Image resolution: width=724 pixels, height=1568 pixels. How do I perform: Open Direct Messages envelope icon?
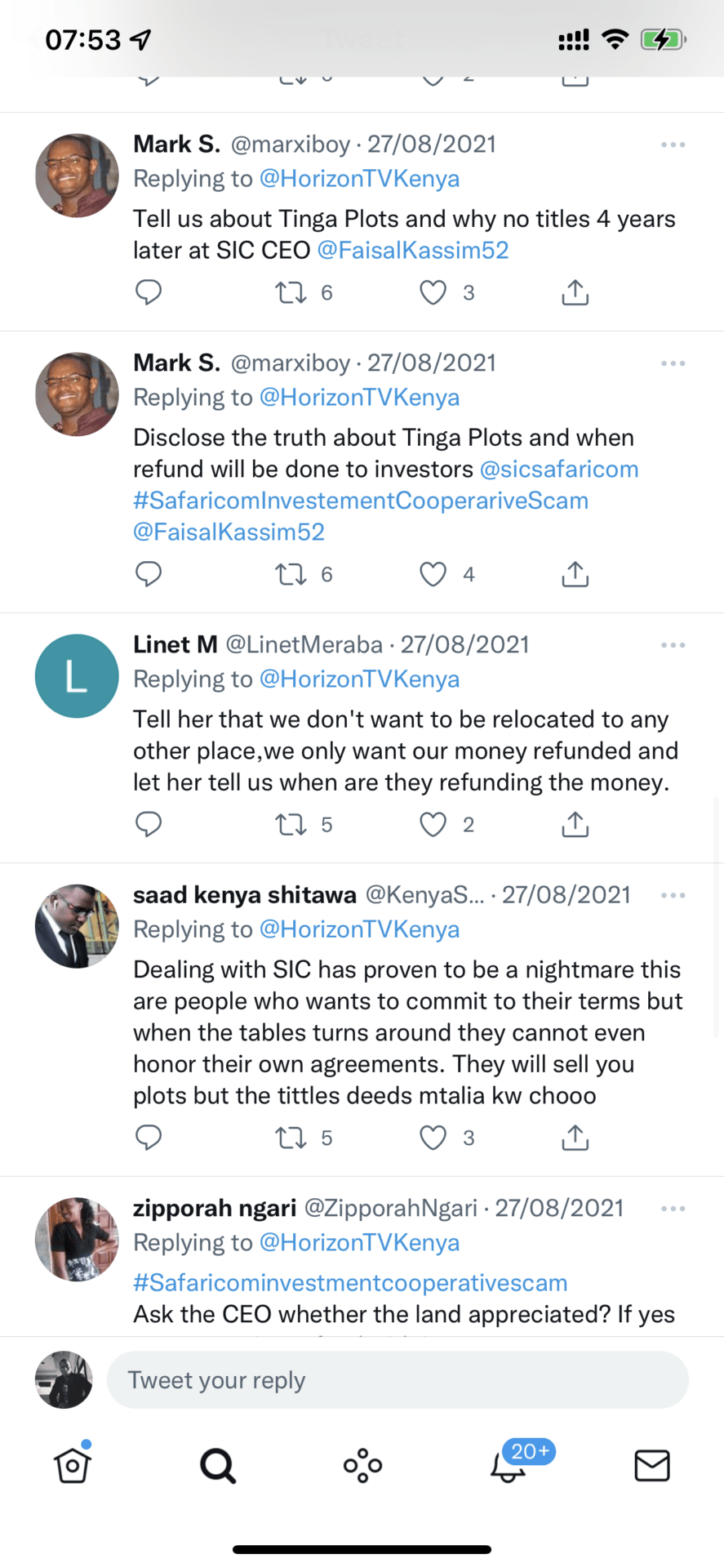click(x=652, y=1466)
